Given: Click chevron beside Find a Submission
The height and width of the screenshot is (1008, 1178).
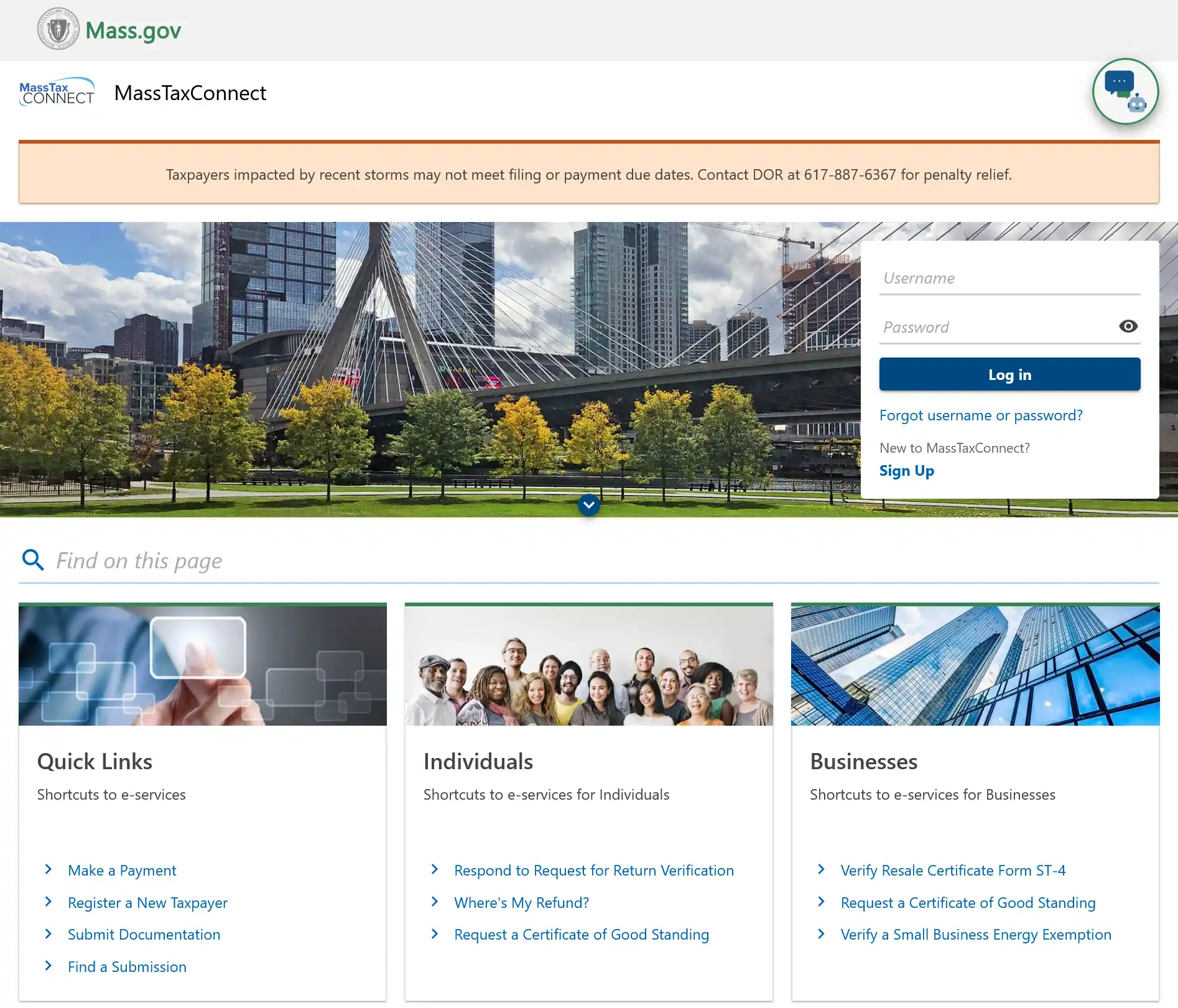Looking at the screenshot, I should coord(49,966).
